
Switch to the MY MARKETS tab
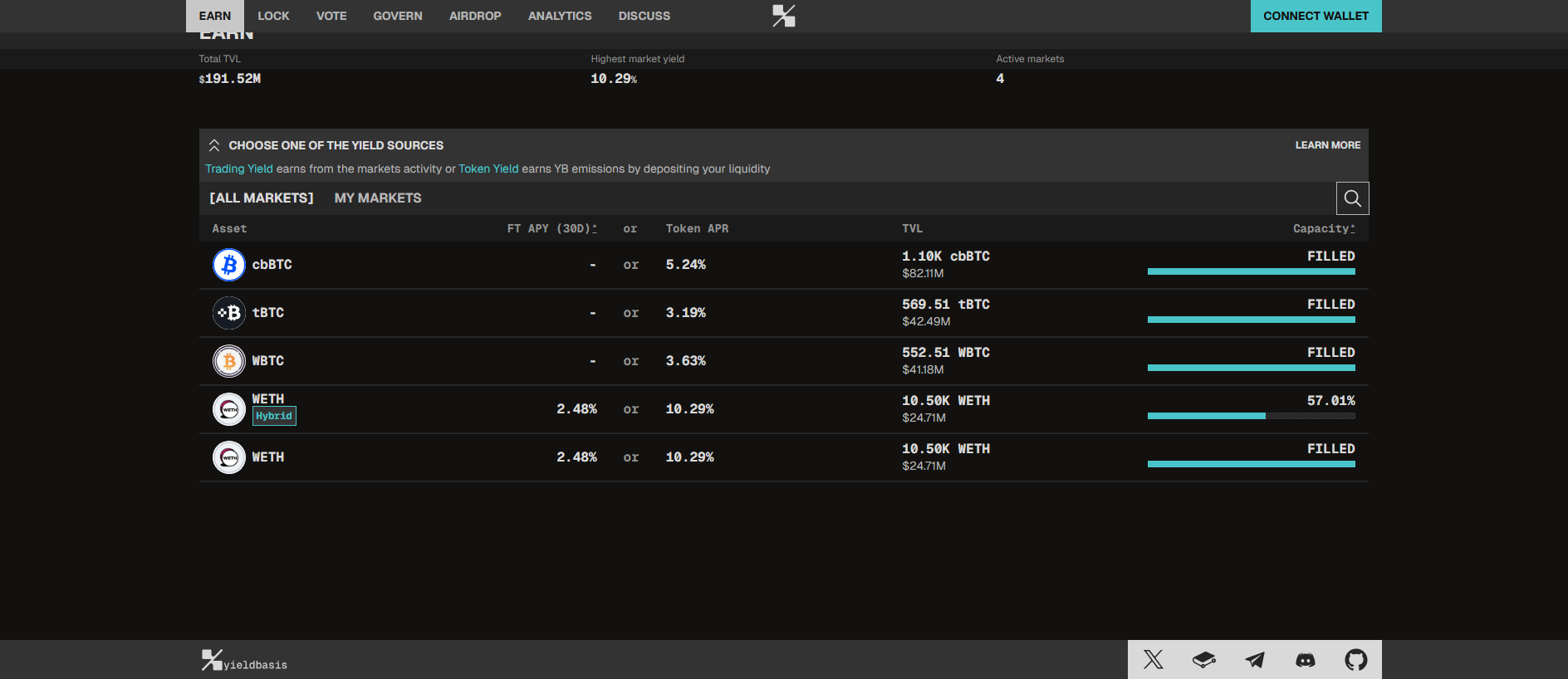click(378, 198)
